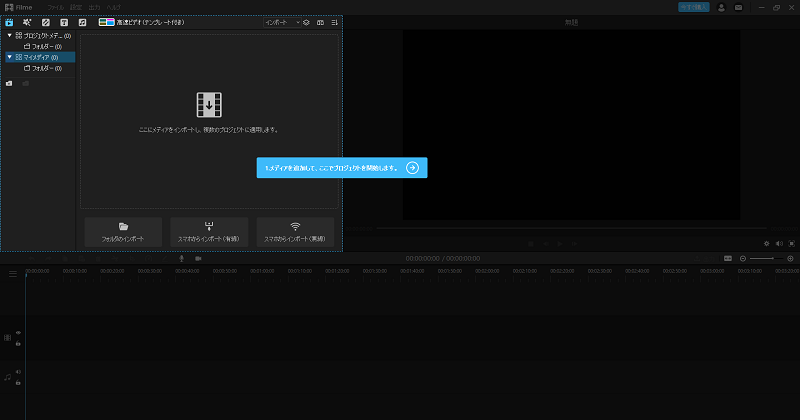Click the add new folder icon
800x420 pixels.
tap(9, 83)
